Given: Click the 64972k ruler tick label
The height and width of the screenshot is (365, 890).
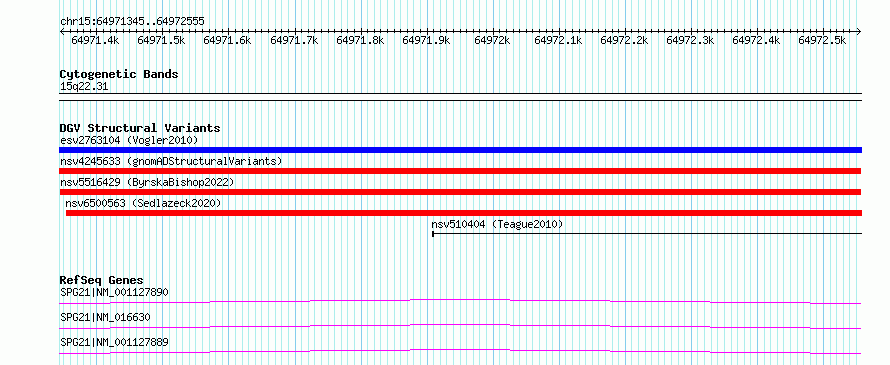Looking at the screenshot, I should click(x=492, y=40).
